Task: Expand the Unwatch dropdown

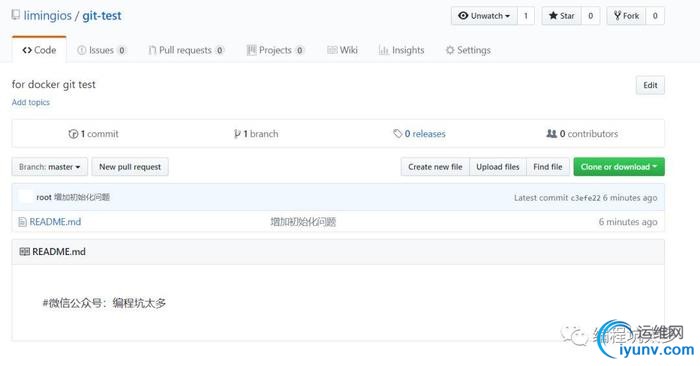Action: pos(484,16)
